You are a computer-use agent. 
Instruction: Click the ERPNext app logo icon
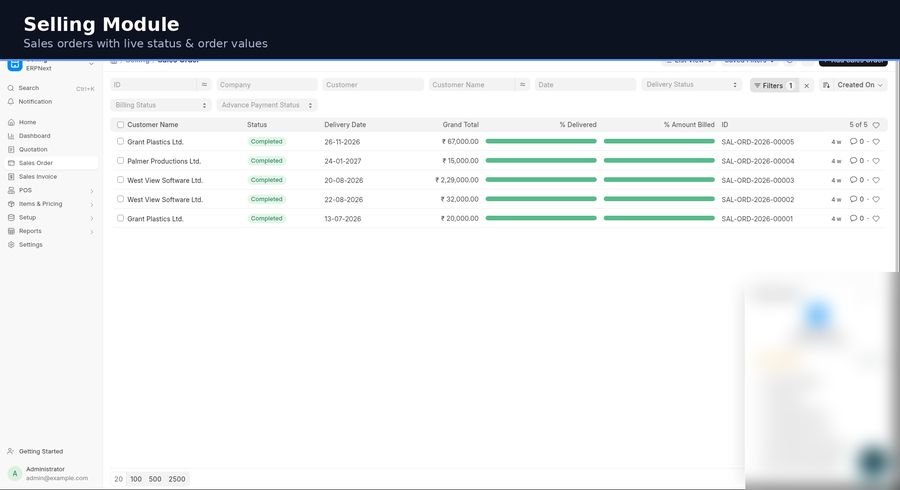tap(14, 65)
